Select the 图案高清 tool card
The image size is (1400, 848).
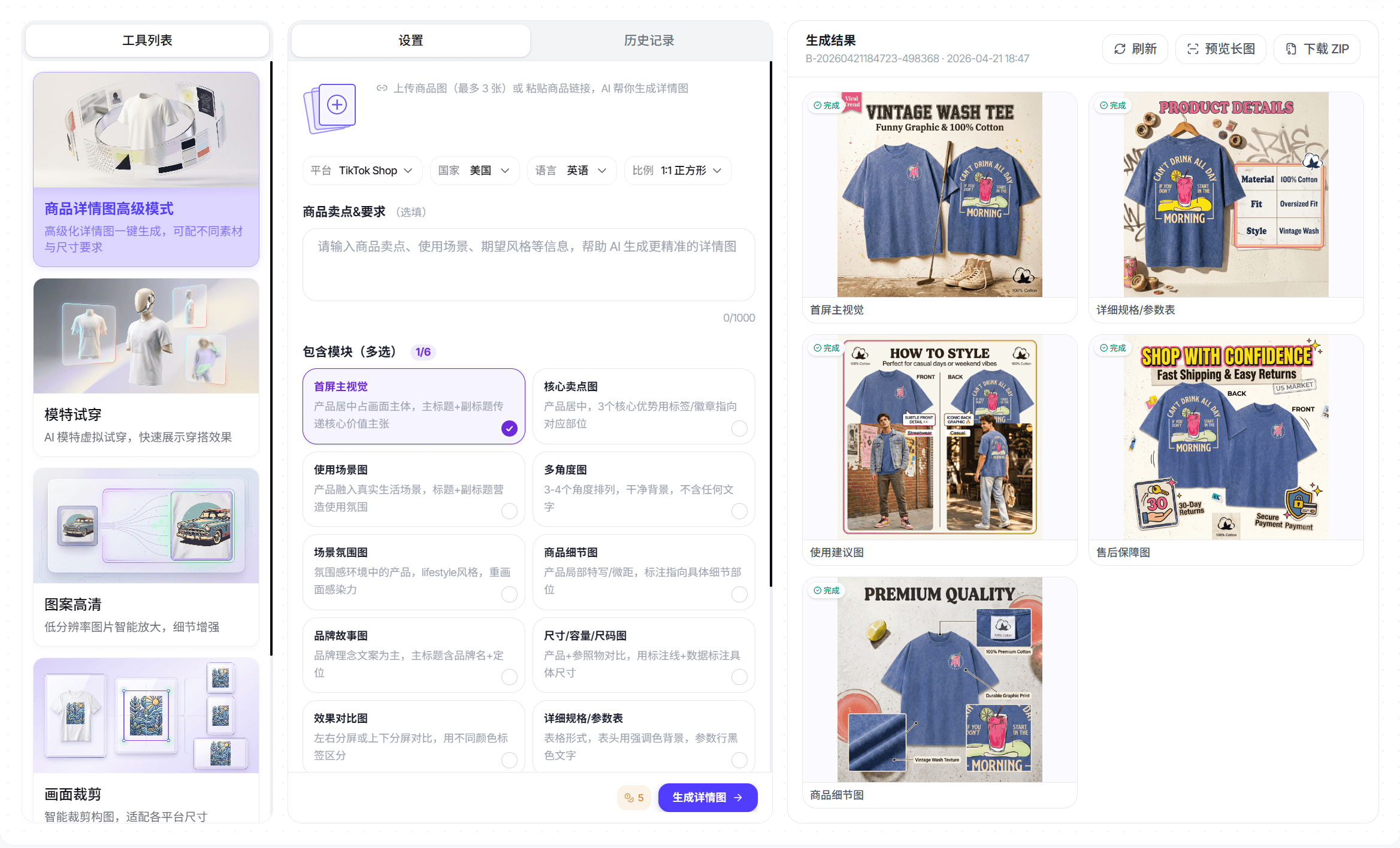click(x=146, y=557)
